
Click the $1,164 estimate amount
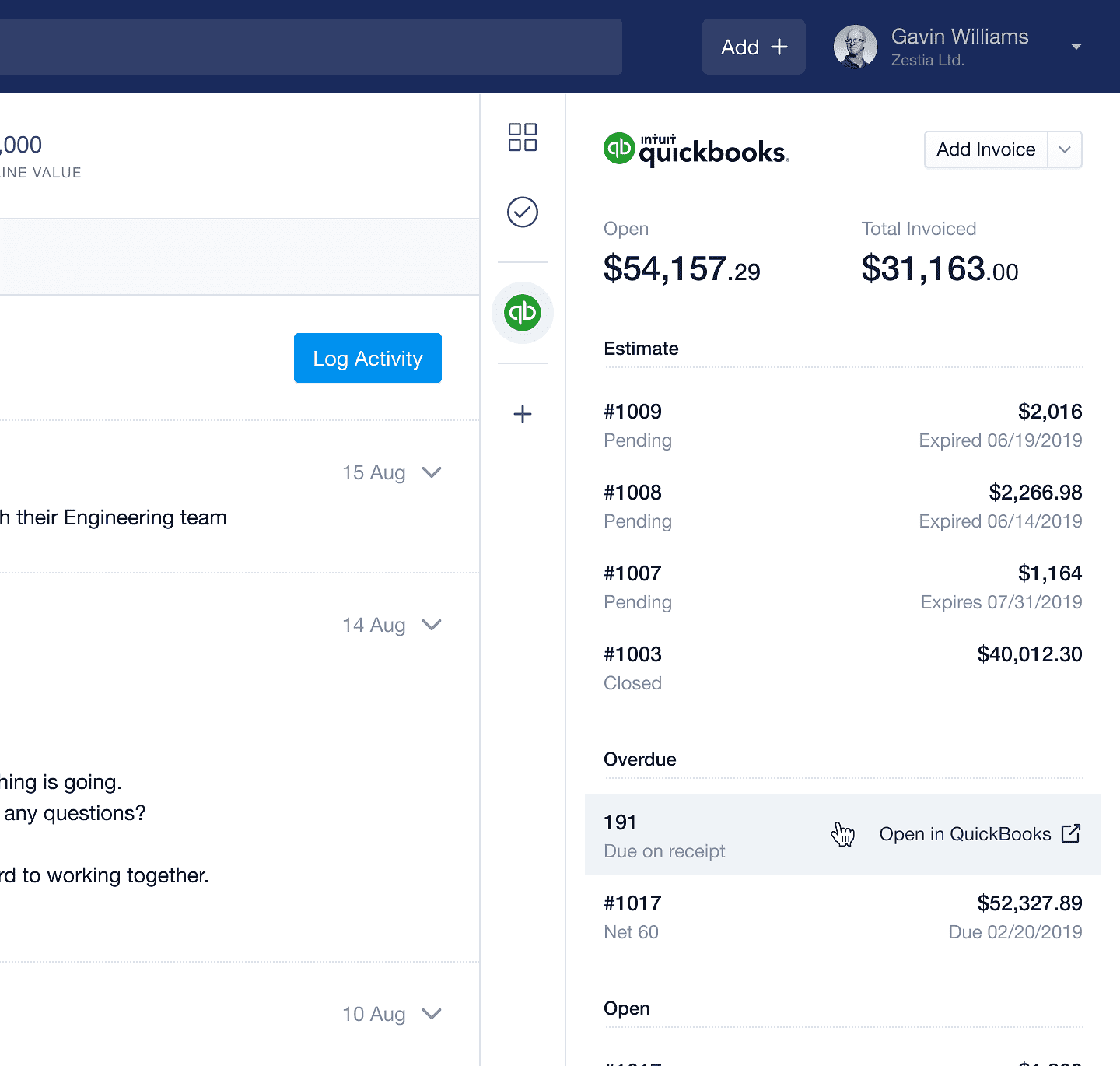coord(1050,573)
